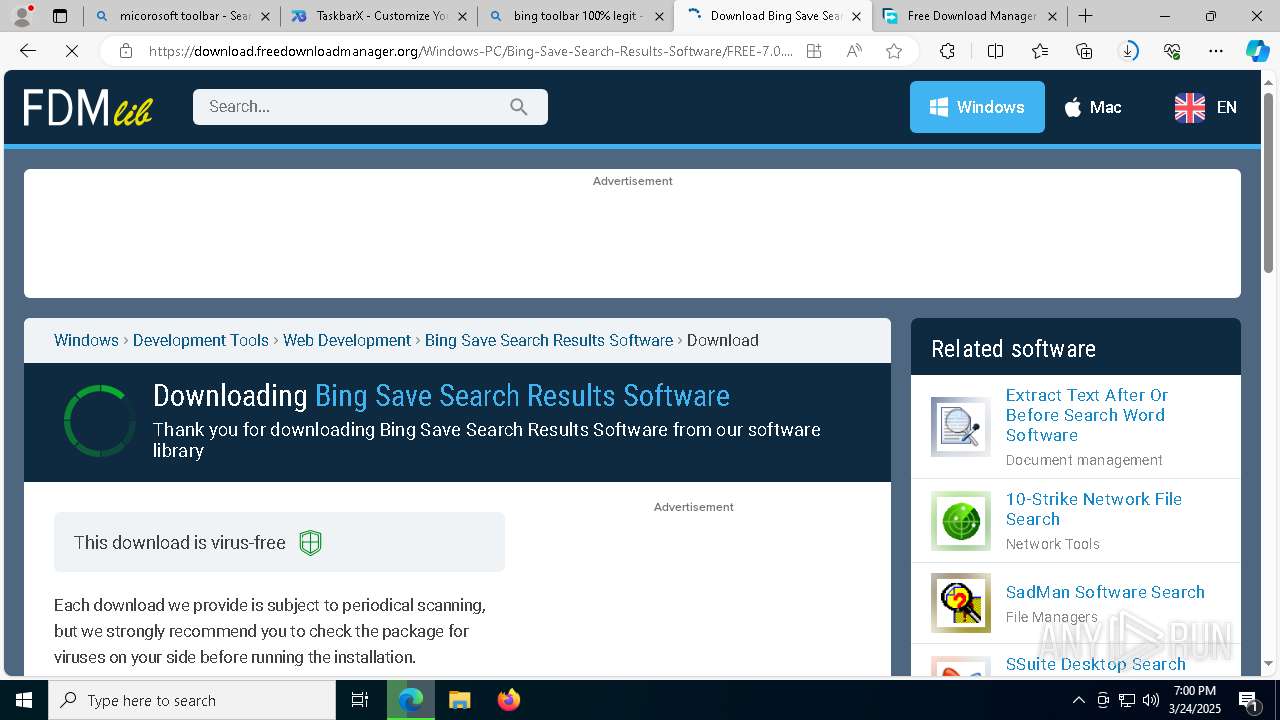Show hidden tray icons chevron

point(1078,700)
